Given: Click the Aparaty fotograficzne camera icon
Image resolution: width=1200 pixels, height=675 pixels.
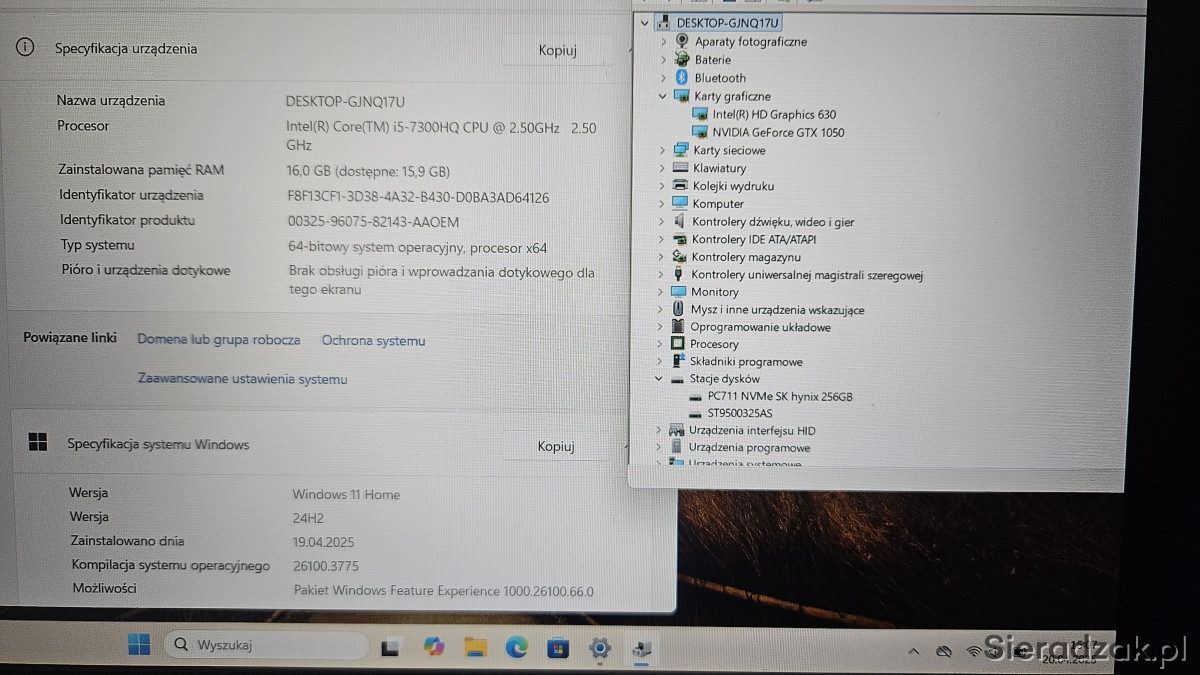Looking at the screenshot, I should point(682,41).
